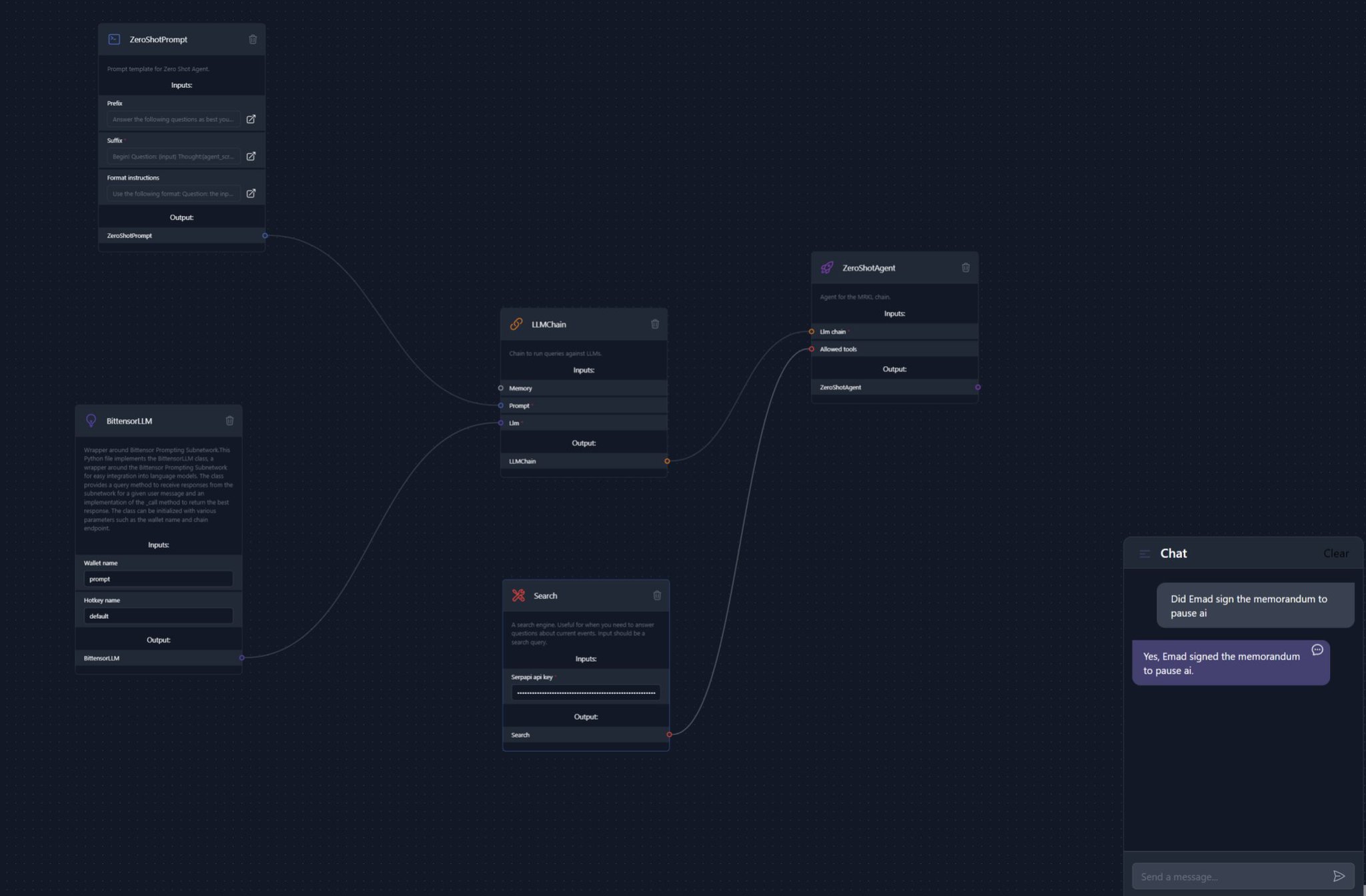Click the ZeroShotAgent output connector handle
Image resolution: width=1366 pixels, height=896 pixels.
coord(978,387)
